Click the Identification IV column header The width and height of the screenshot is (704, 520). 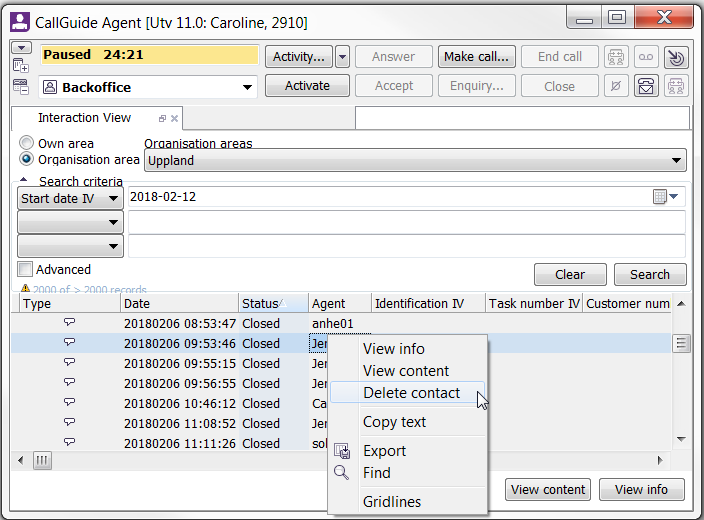point(428,304)
